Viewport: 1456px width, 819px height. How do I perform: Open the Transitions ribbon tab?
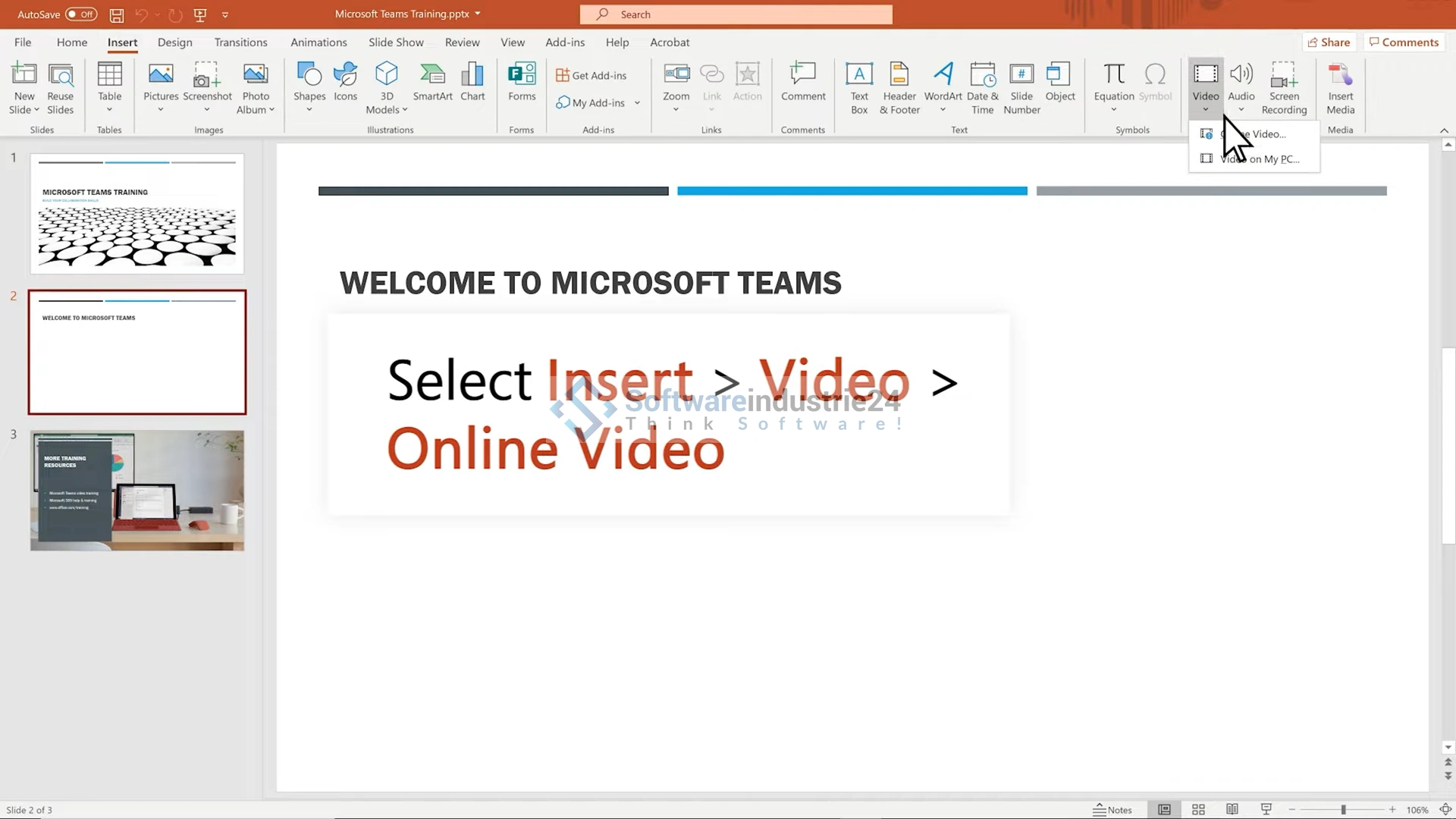240,42
